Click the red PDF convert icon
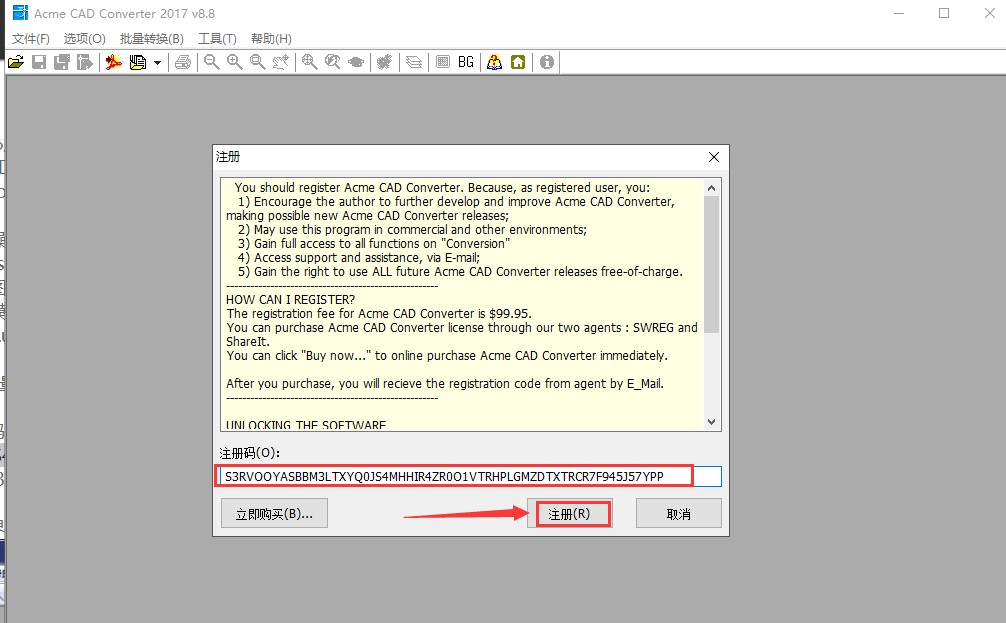 [x=114, y=62]
